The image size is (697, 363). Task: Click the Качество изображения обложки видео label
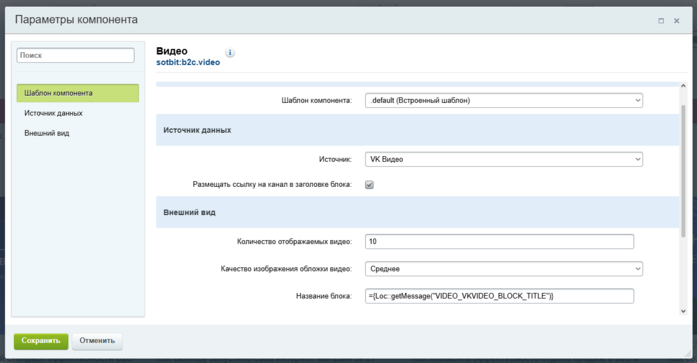[x=286, y=269]
